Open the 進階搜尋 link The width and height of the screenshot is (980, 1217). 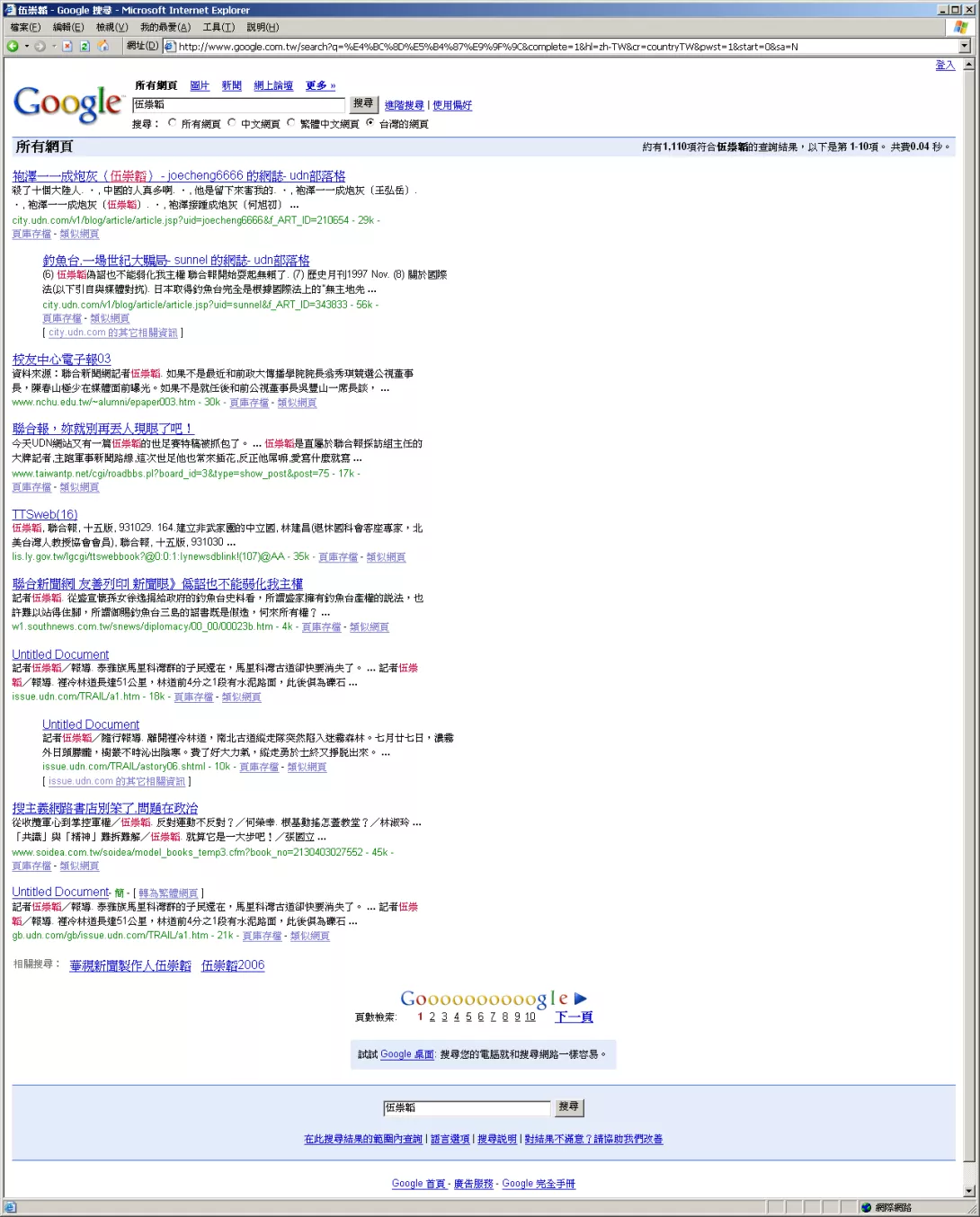point(404,105)
